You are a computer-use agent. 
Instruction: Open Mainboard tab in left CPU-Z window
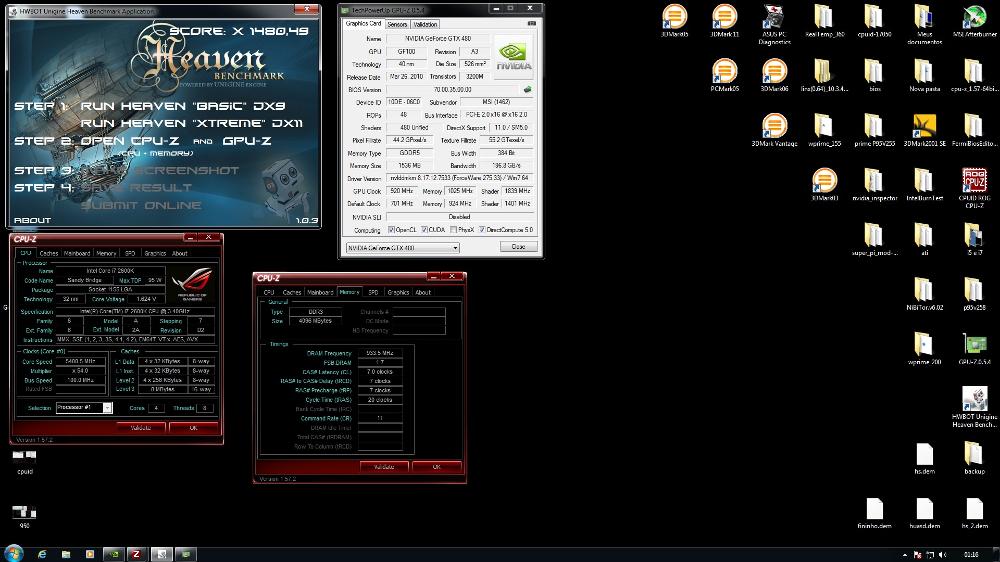point(77,253)
